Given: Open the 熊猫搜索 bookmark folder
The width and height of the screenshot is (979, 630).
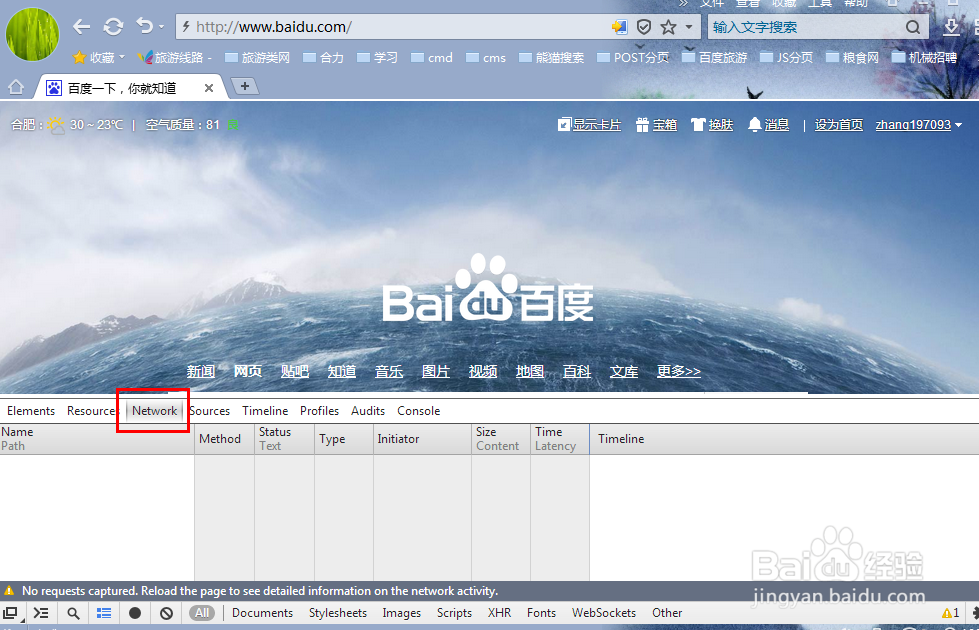Looking at the screenshot, I should tap(551, 57).
